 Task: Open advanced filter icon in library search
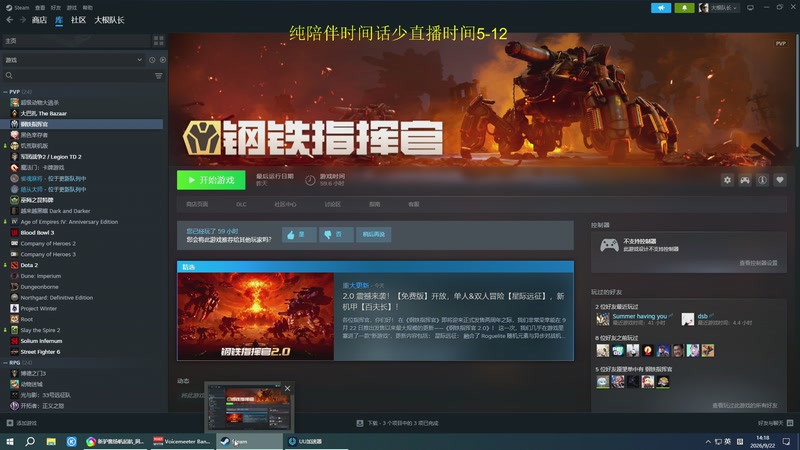coord(159,76)
